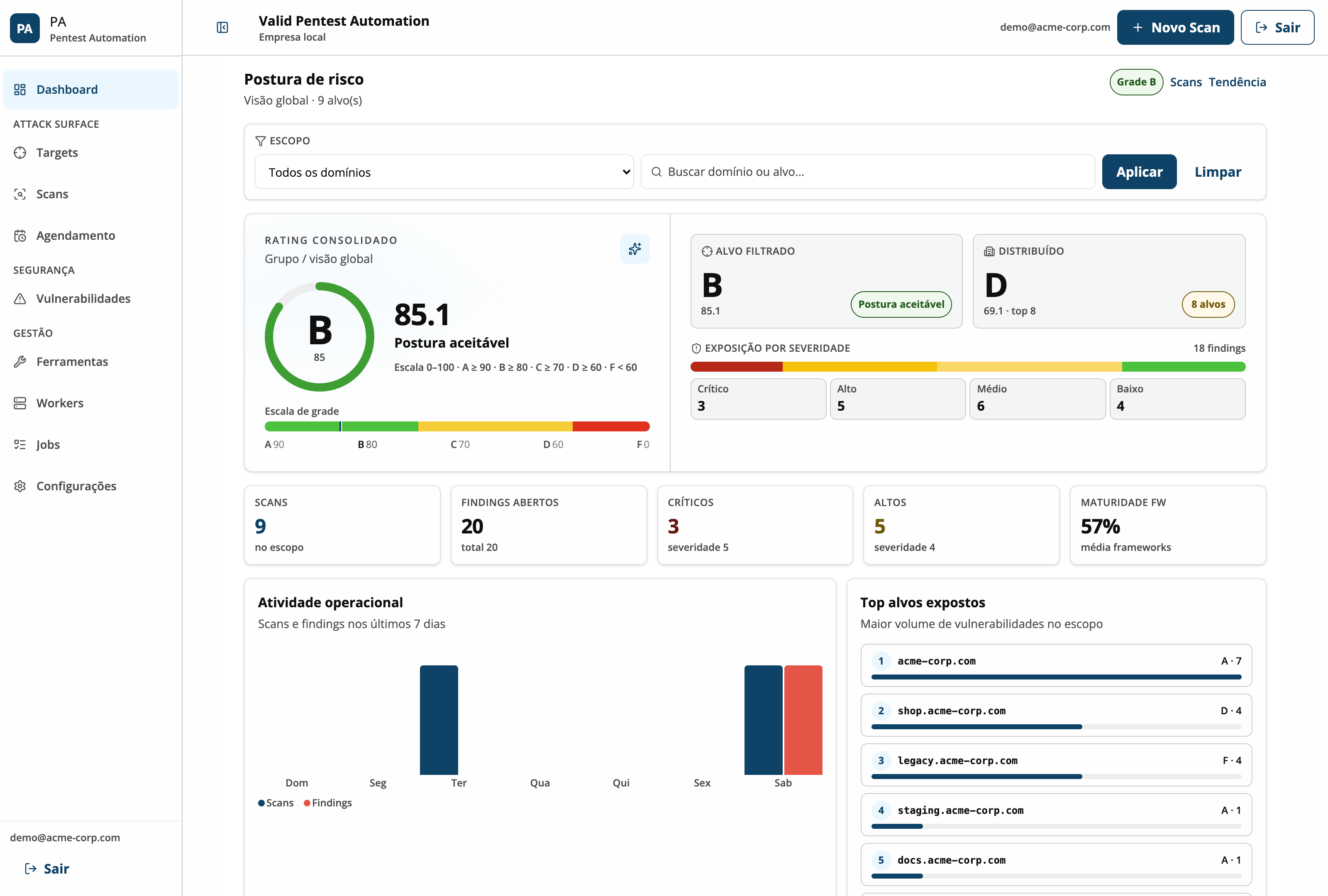The width and height of the screenshot is (1328, 896).
Task: Click the Distribuído building icon
Action: click(989, 251)
